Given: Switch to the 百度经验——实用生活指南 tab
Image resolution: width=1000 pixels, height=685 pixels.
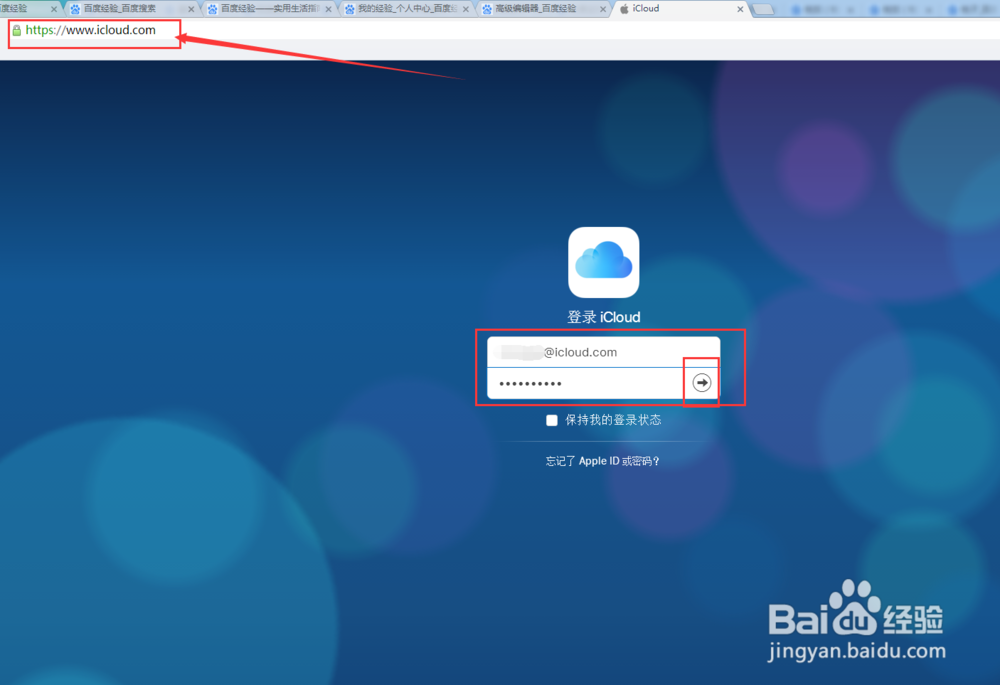Looking at the screenshot, I should 270,9.
